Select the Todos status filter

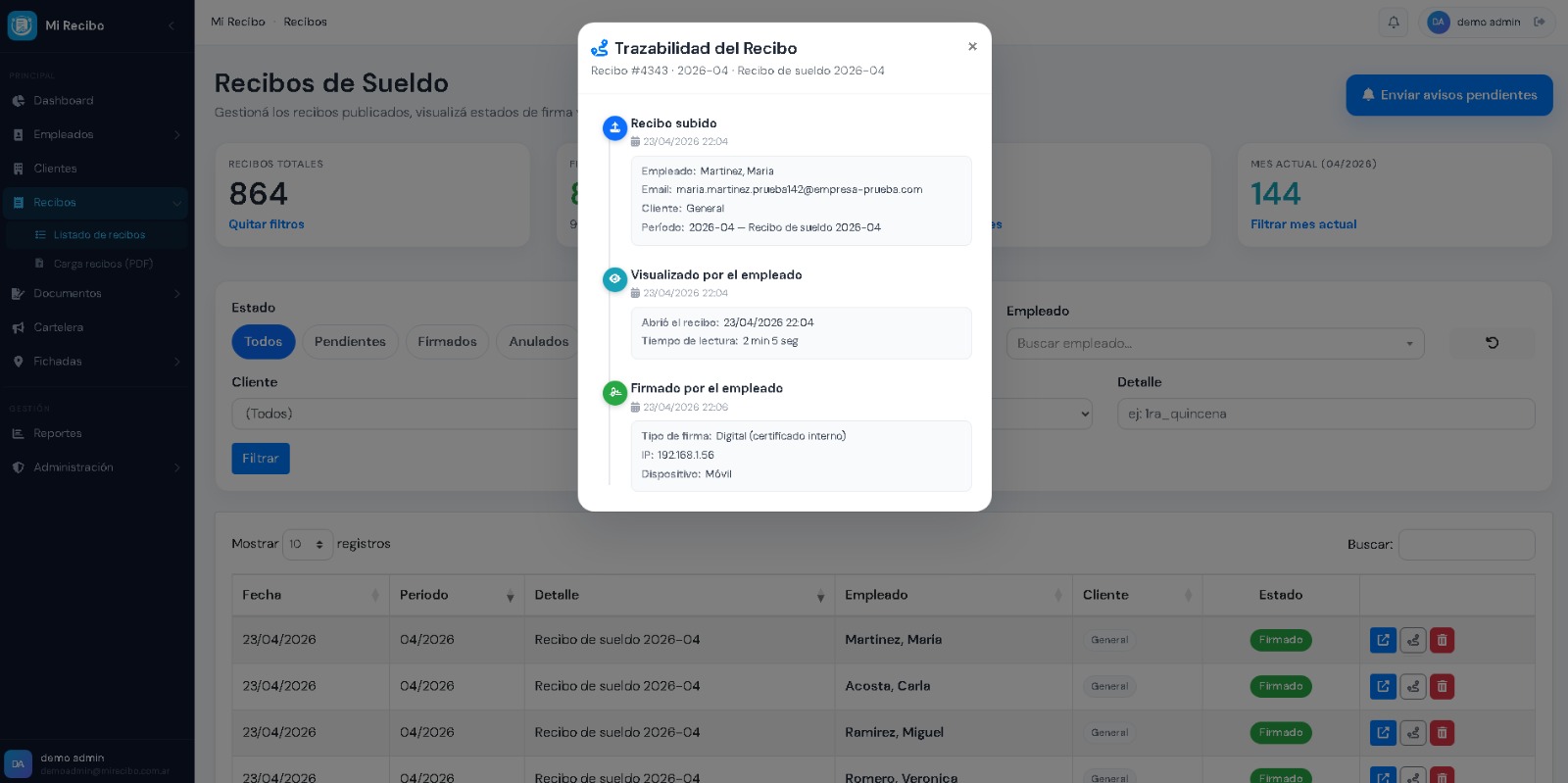(263, 342)
